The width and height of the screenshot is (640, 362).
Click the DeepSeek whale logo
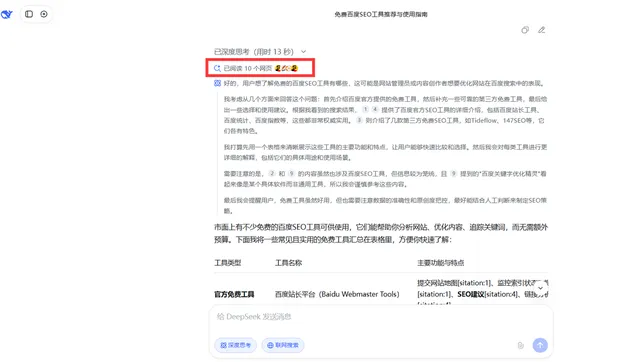click(x=7, y=15)
